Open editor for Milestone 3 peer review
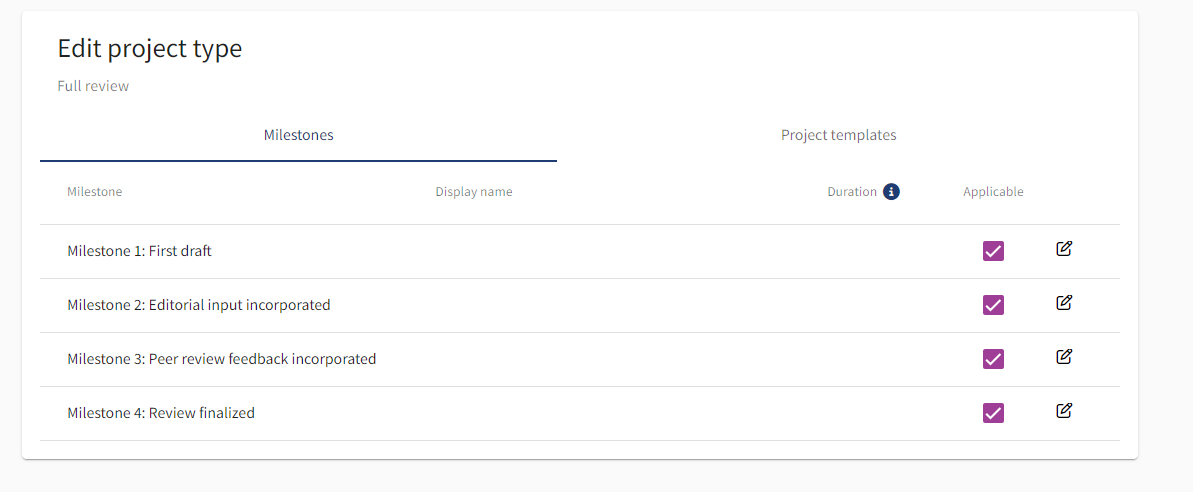The image size is (1193, 492). 1064,357
